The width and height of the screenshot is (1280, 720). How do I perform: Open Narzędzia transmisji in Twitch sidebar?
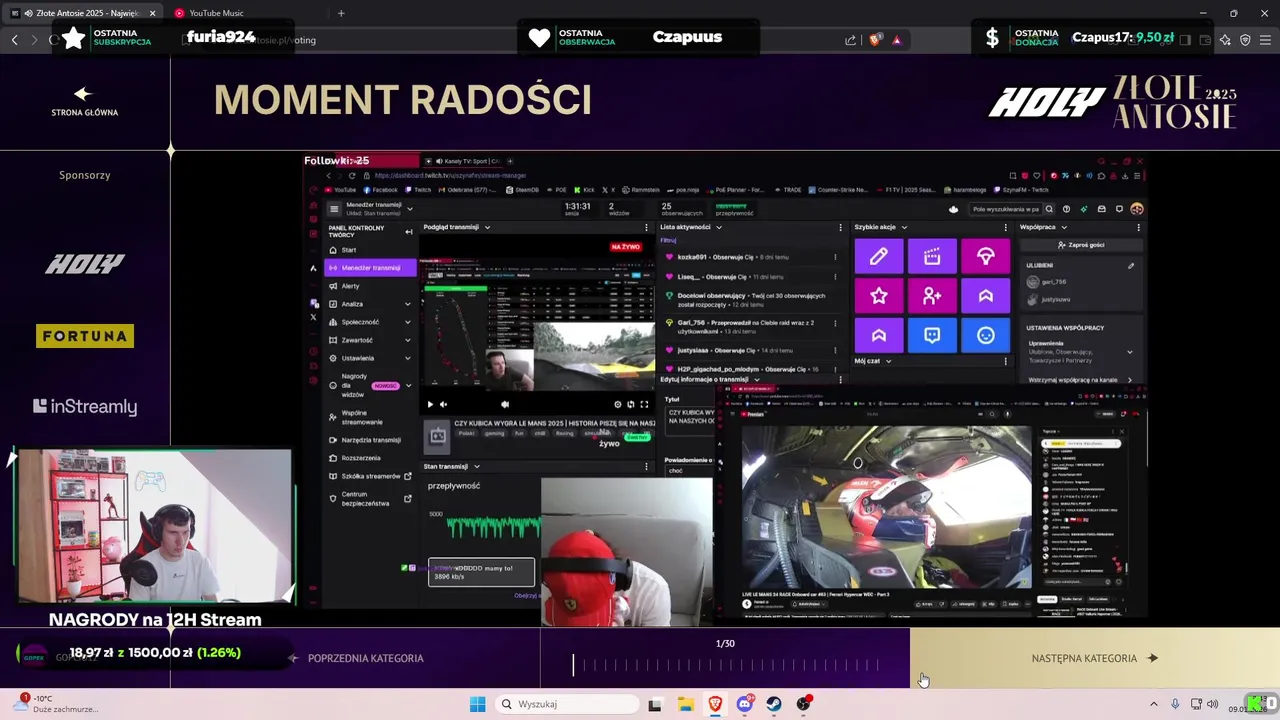coord(370,440)
